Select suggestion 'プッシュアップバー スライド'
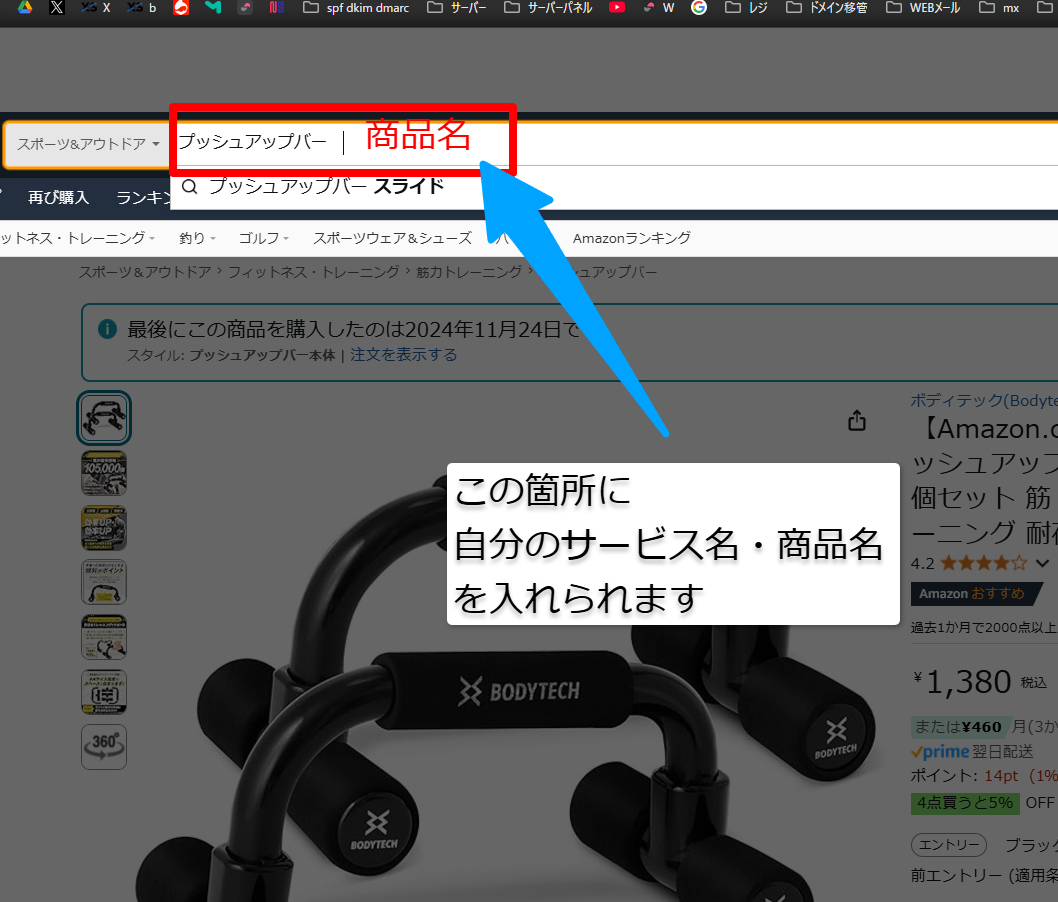 [327, 186]
